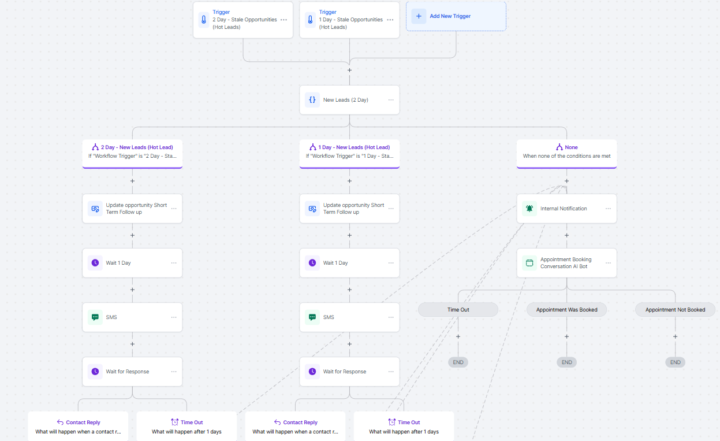Image resolution: width=720 pixels, height=441 pixels.
Task: Click the left SMS message icon
Action: tap(95, 317)
